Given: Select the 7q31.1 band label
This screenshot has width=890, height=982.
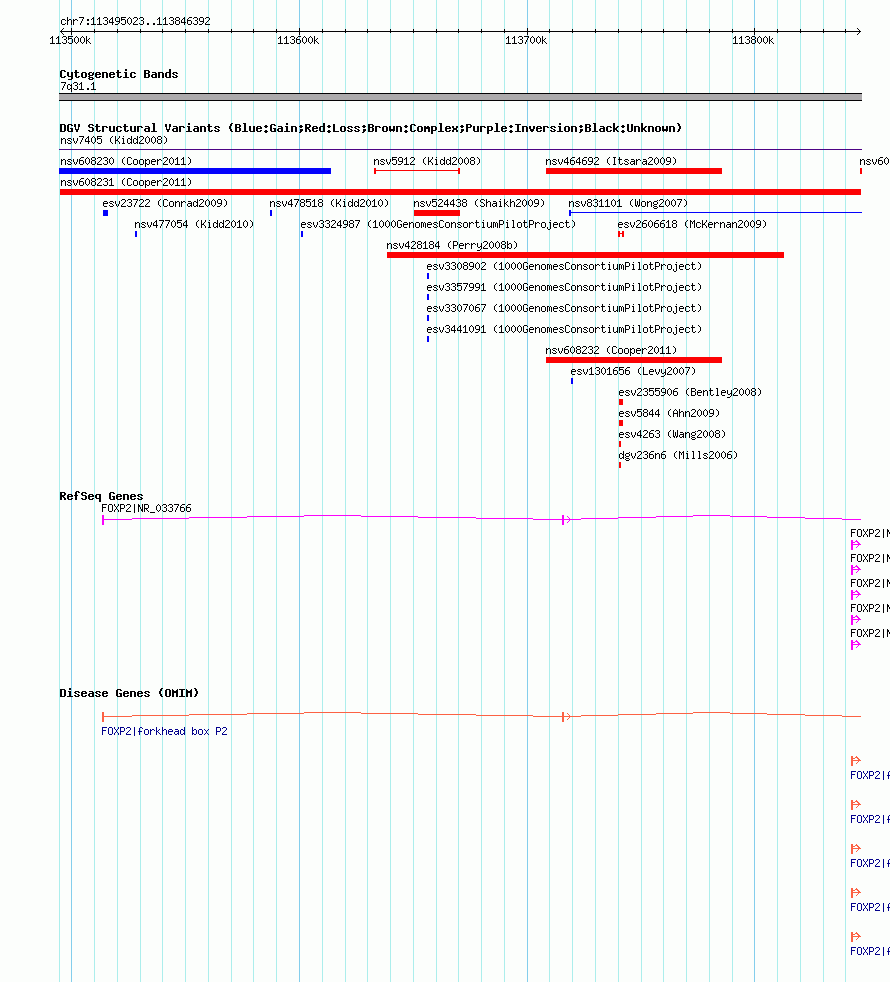Looking at the screenshot, I should point(78,86).
